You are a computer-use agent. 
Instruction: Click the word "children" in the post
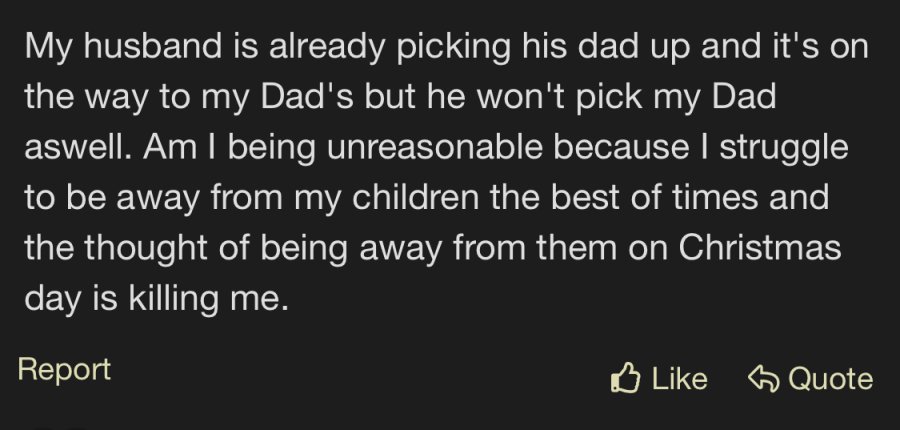click(x=416, y=197)
